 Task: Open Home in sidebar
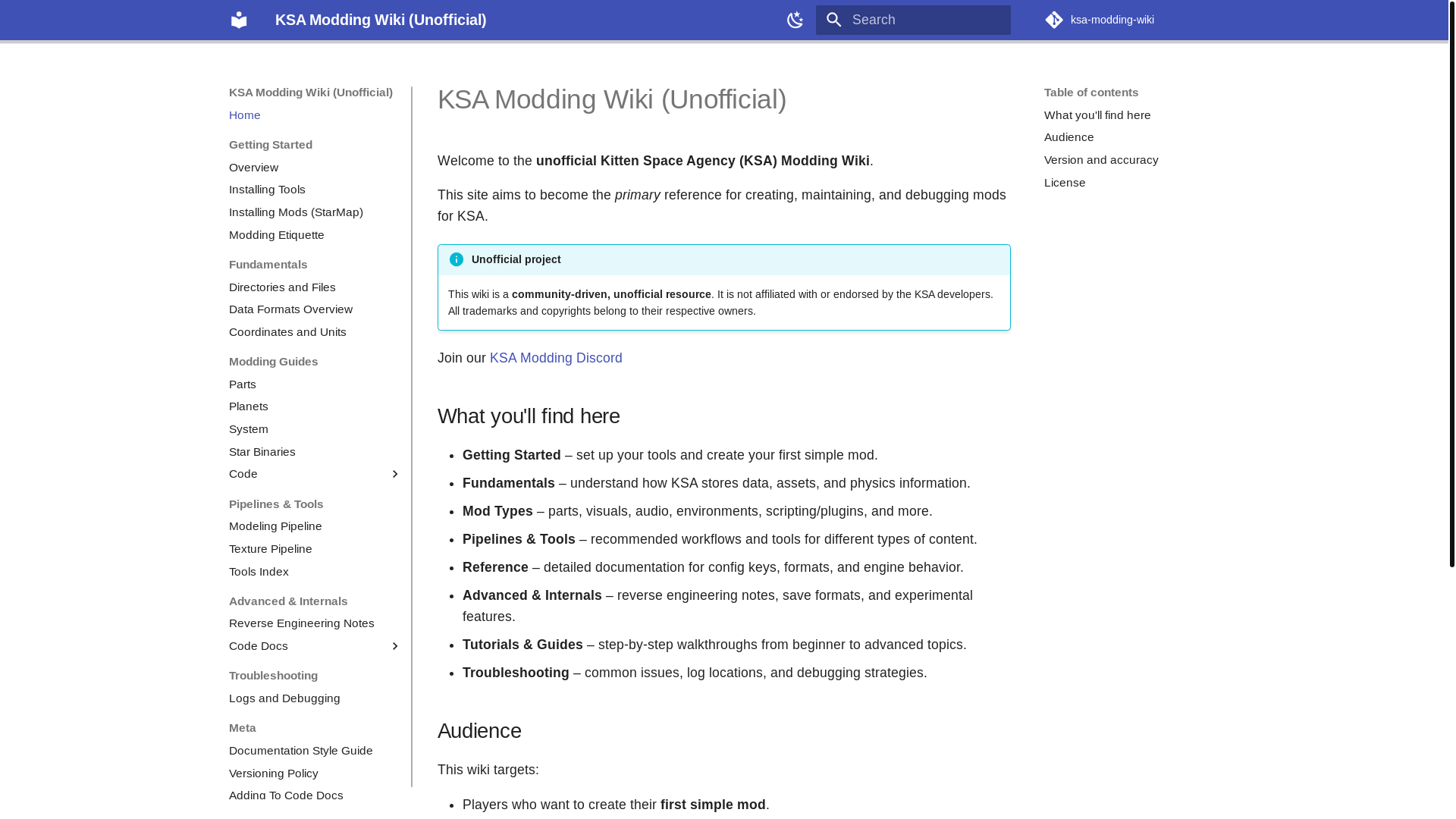click(245, 115)
